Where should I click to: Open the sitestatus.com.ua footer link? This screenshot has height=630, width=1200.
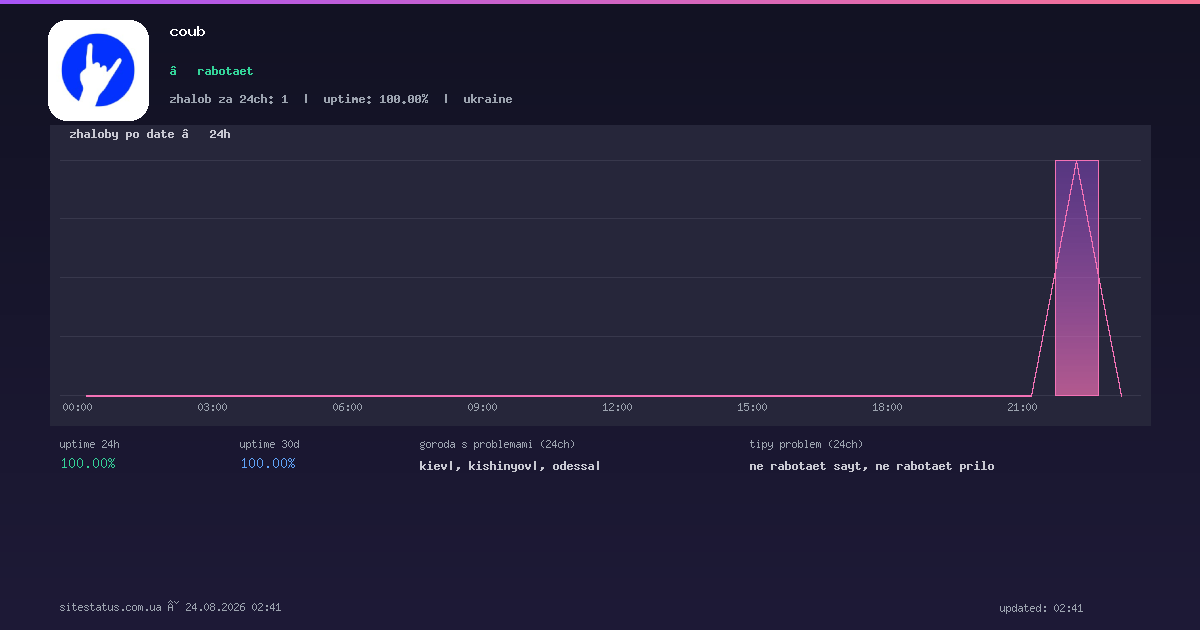coord(110,607)
